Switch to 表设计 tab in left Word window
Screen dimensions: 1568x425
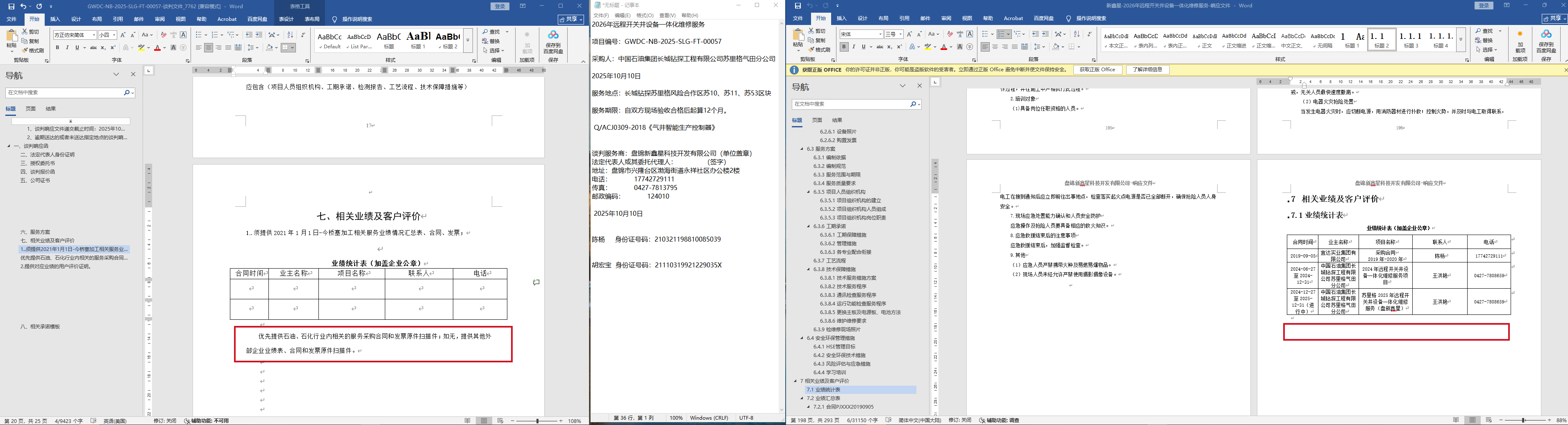point(286,20)
